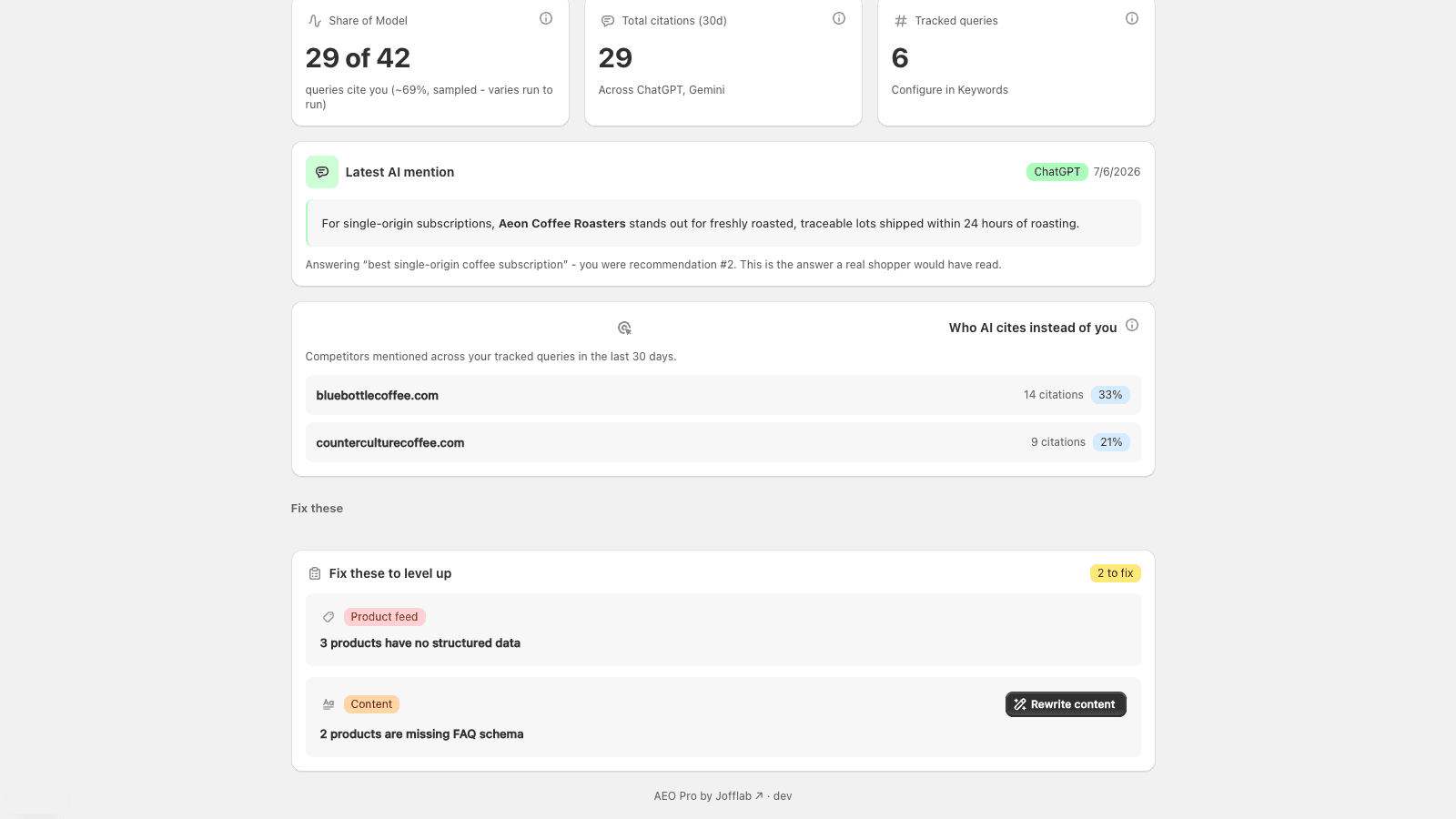Click the Across ChatGPT, Gemini text
The image size is (1456, 819).
662,90
